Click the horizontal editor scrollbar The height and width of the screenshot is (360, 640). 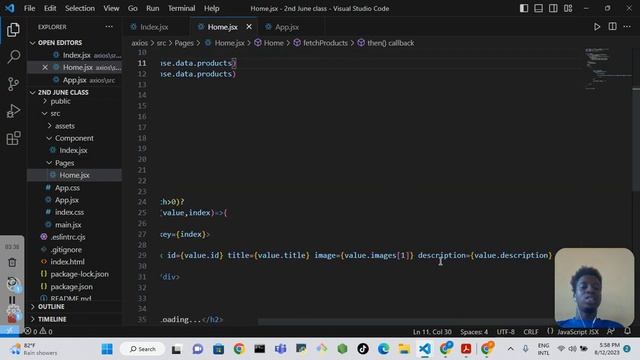(406, 322)
